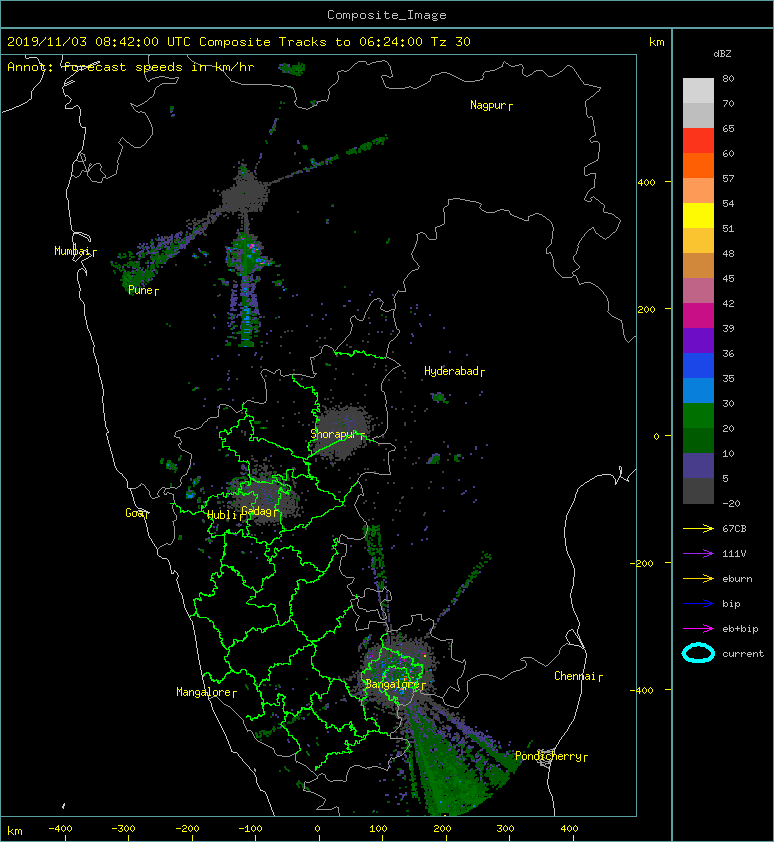Click the Composite_Image title text
Screen dimensions: 774x842
[x=387, y=15]
